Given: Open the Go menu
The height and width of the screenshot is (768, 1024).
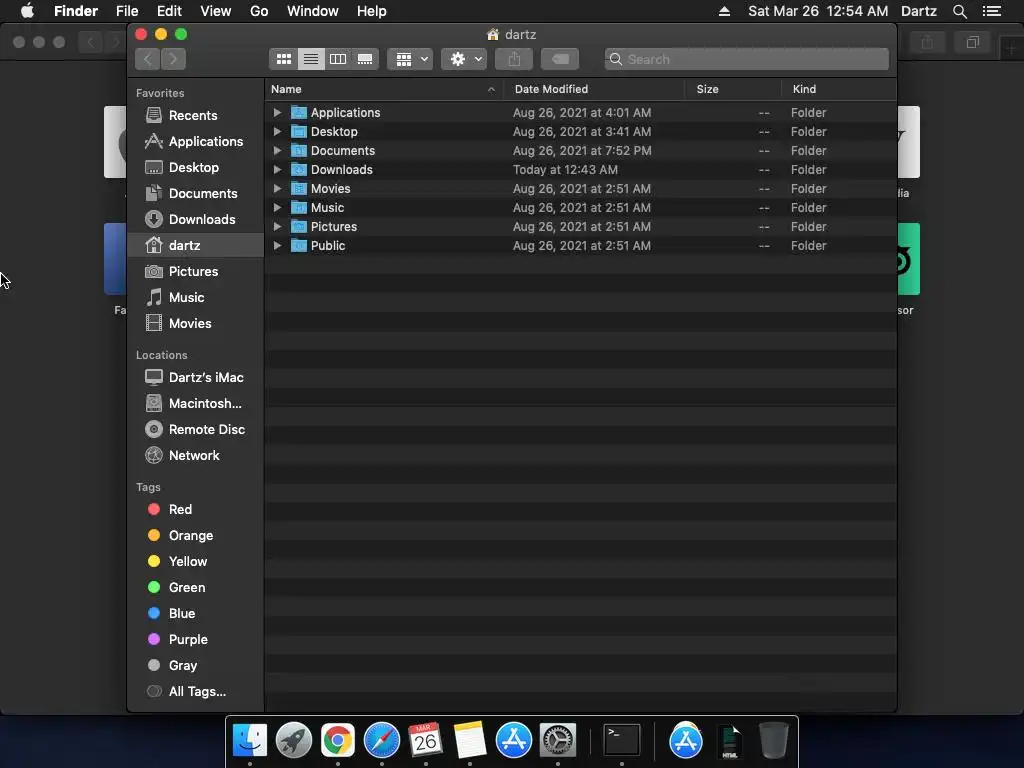Looking at the screenshot, I should [259, 11].
